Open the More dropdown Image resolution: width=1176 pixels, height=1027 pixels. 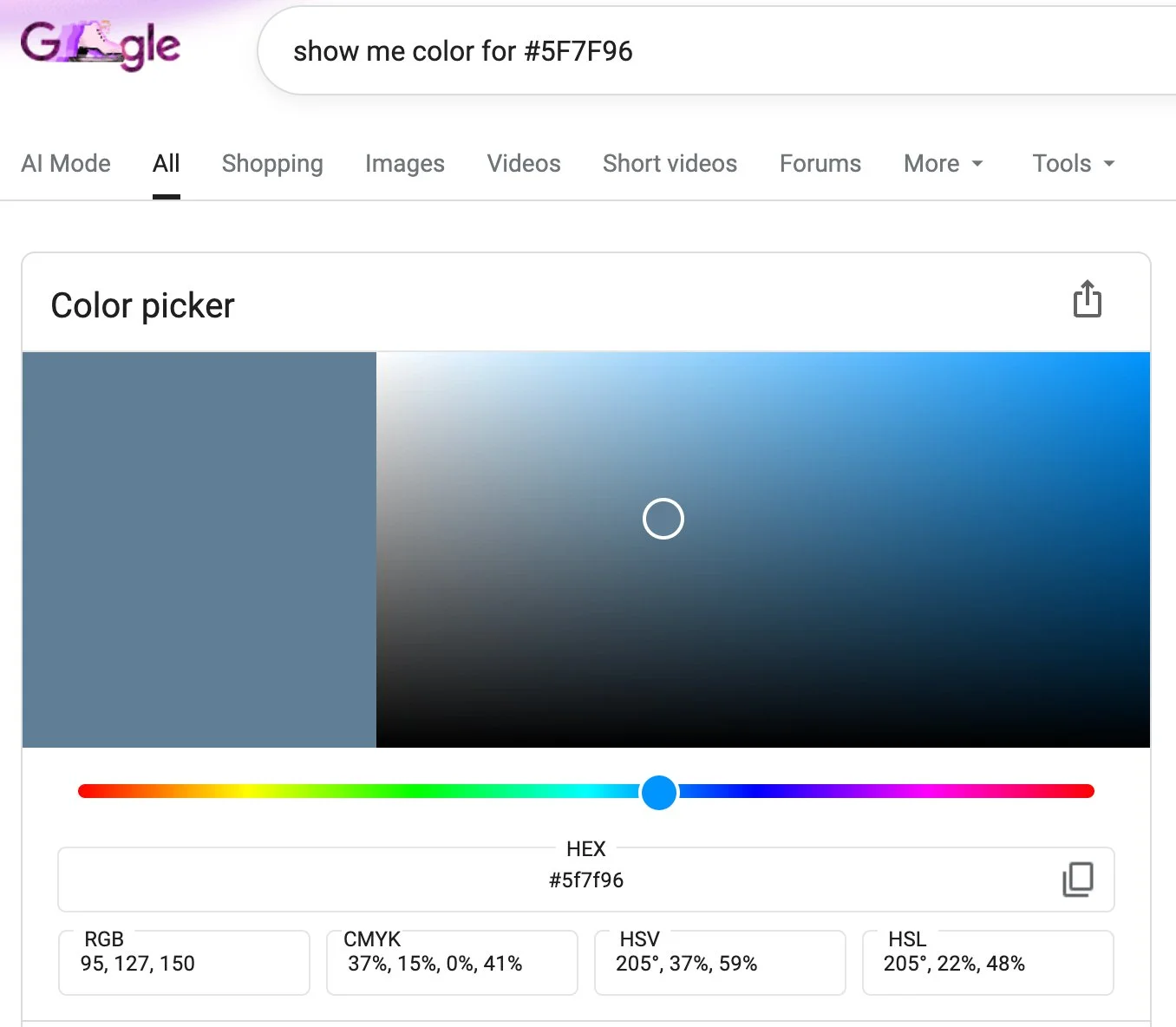point(944,163)
